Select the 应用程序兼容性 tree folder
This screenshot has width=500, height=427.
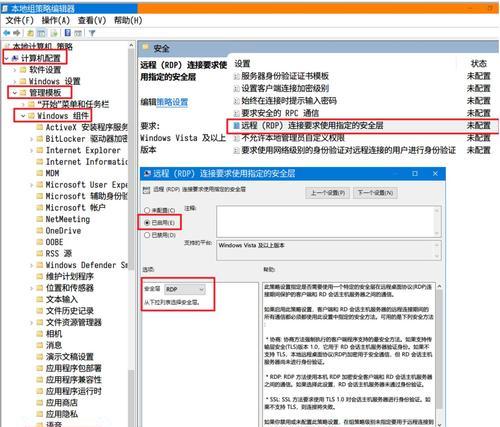pyautogui.click(x=74, y=380)
